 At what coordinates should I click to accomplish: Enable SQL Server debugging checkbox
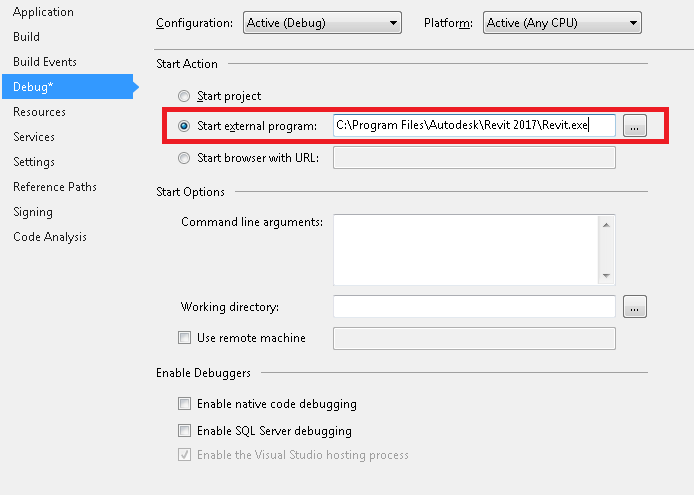184,431
